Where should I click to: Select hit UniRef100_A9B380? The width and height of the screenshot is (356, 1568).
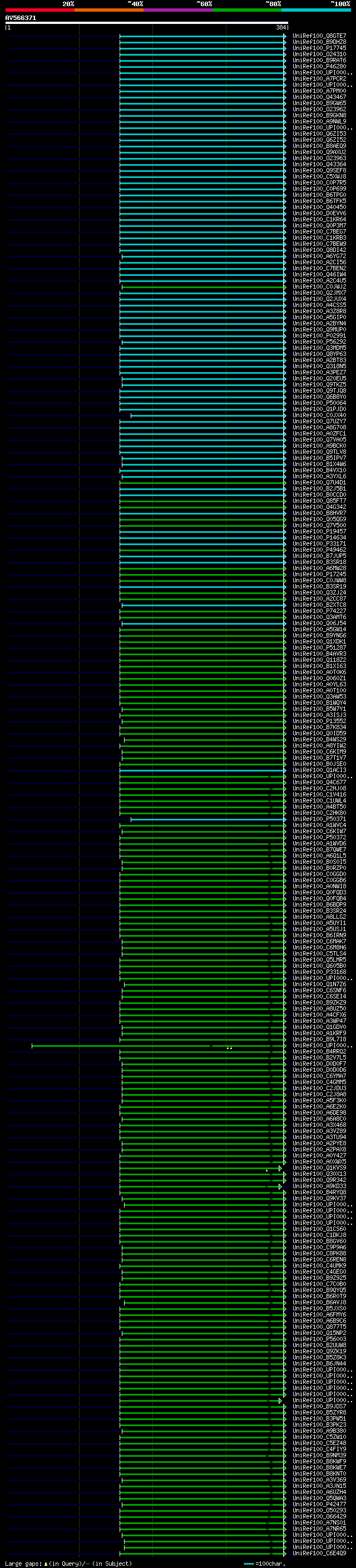click(x=319, y=1431)
